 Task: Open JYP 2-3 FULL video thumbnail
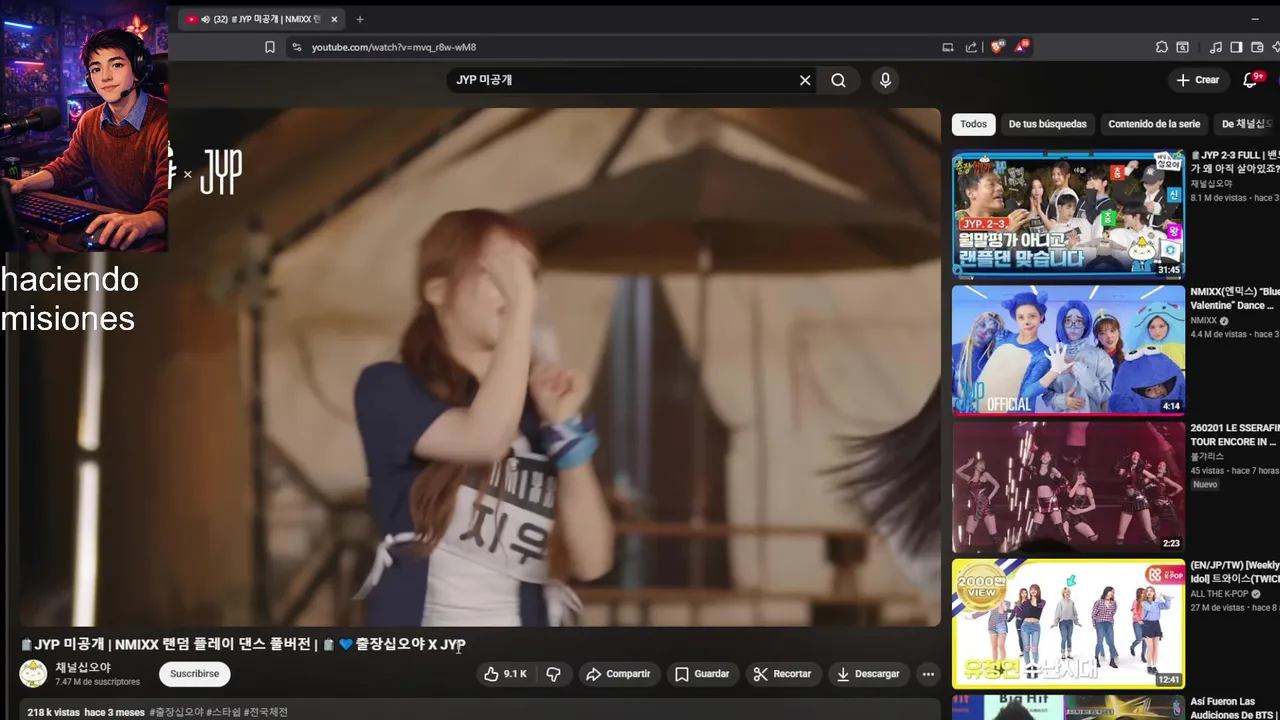pyautogui.click(x=1068, y=213)
